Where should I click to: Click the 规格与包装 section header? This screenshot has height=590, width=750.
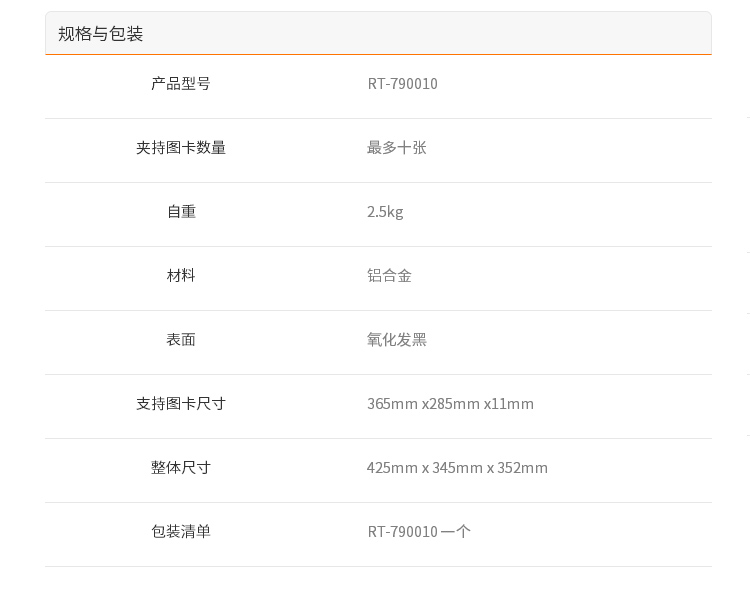click(x=100, y=34)
